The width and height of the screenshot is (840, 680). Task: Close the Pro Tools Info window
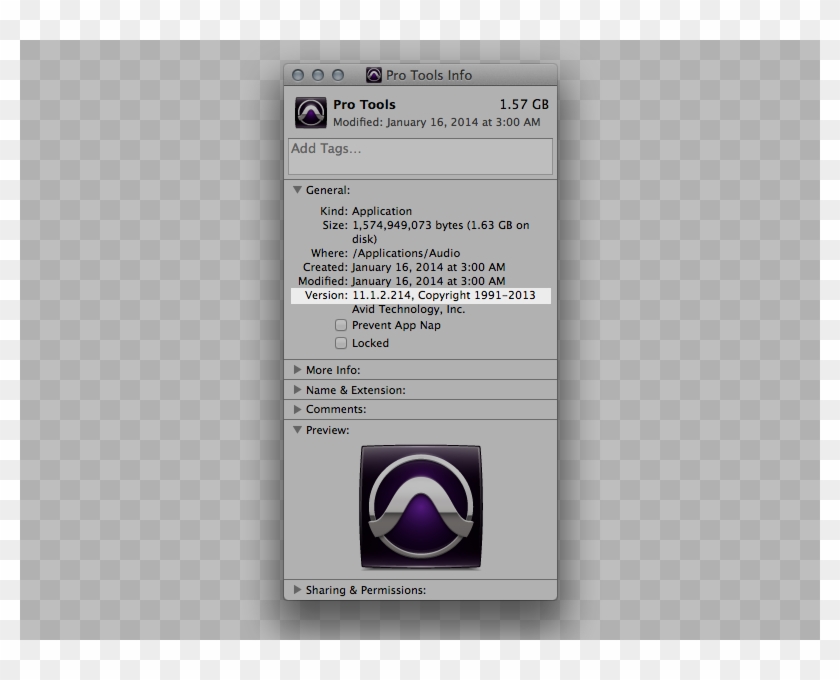[x=298, y=75]
